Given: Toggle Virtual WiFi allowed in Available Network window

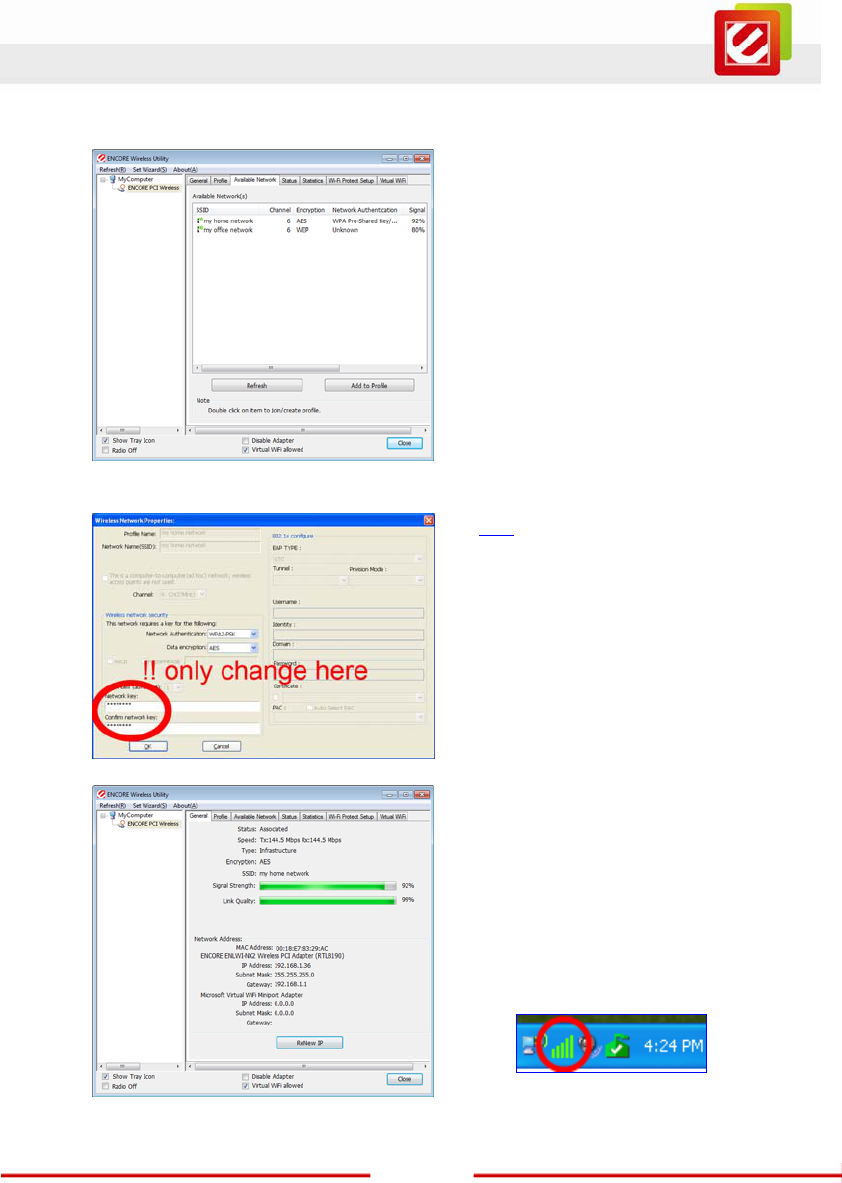Looking at the screenshot, I should [x=245, y=450].
